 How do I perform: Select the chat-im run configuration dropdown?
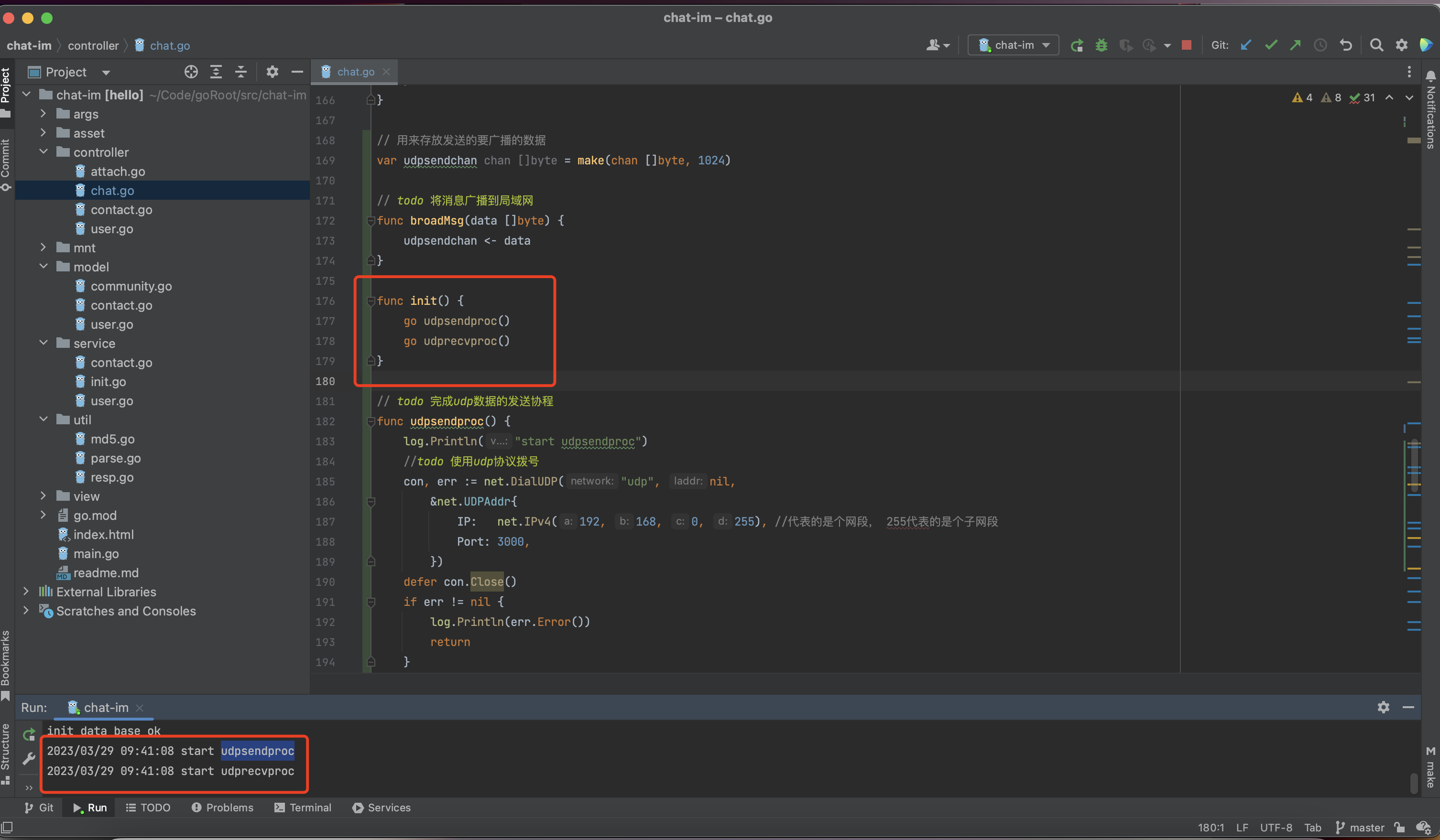[x=1013, y=45]
